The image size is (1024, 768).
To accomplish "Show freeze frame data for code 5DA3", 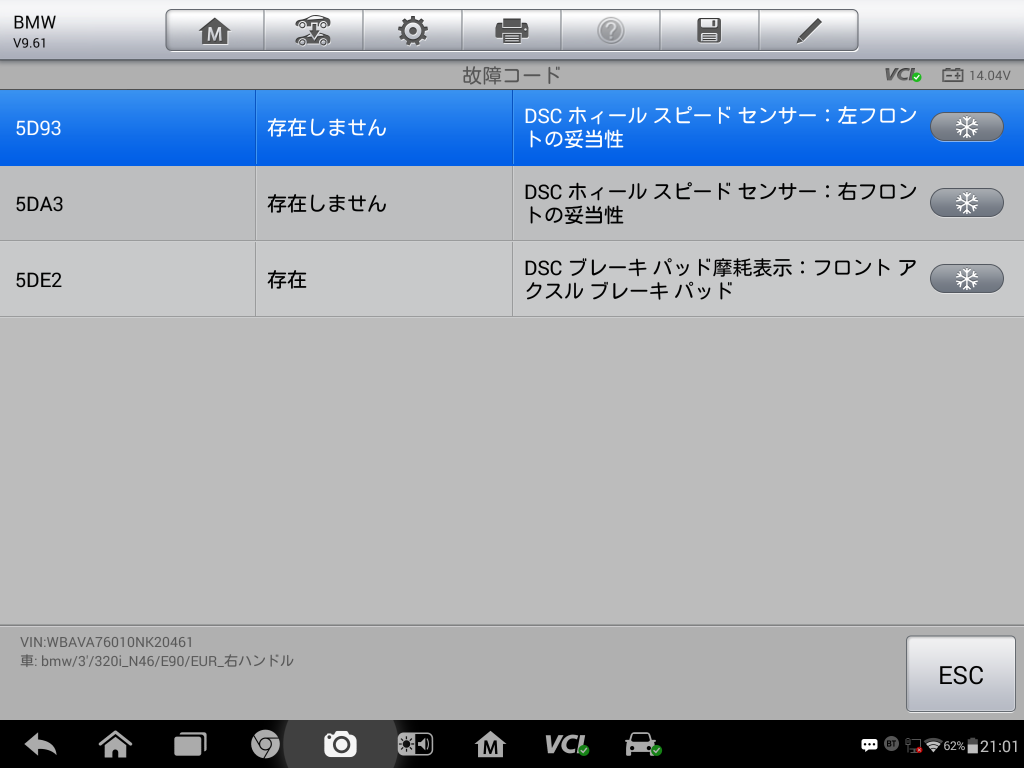I will [x=964, y=202].
